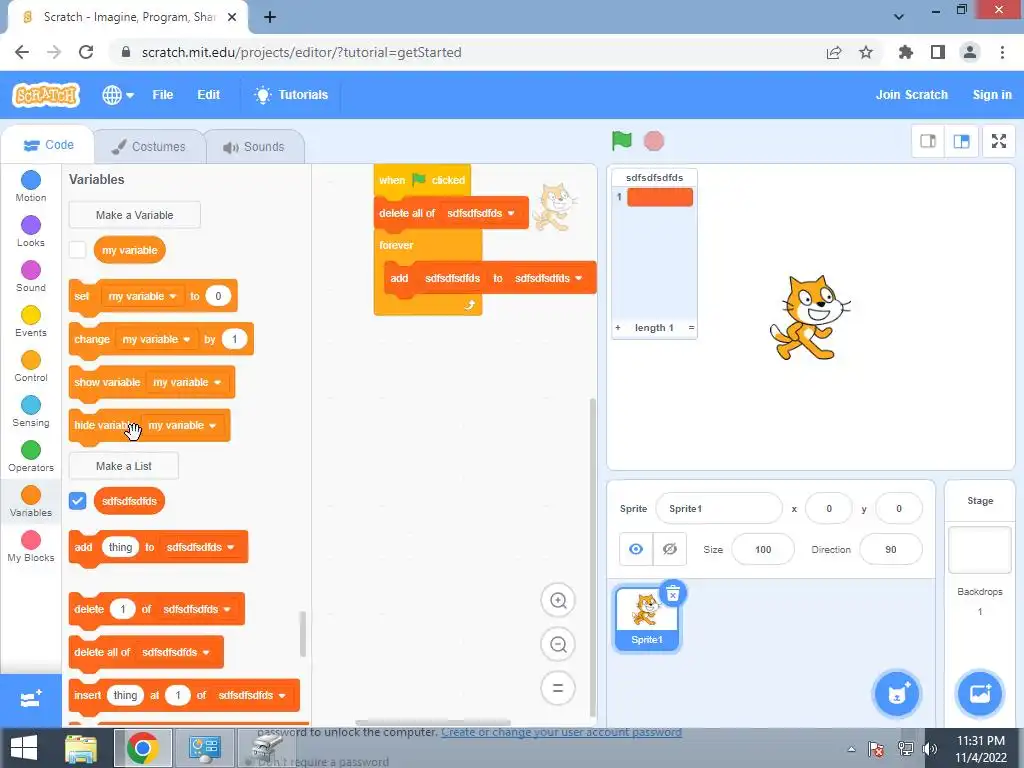Enter full screen stage mode
This screenshot has width=1024, height=768.
pos(999,141)
